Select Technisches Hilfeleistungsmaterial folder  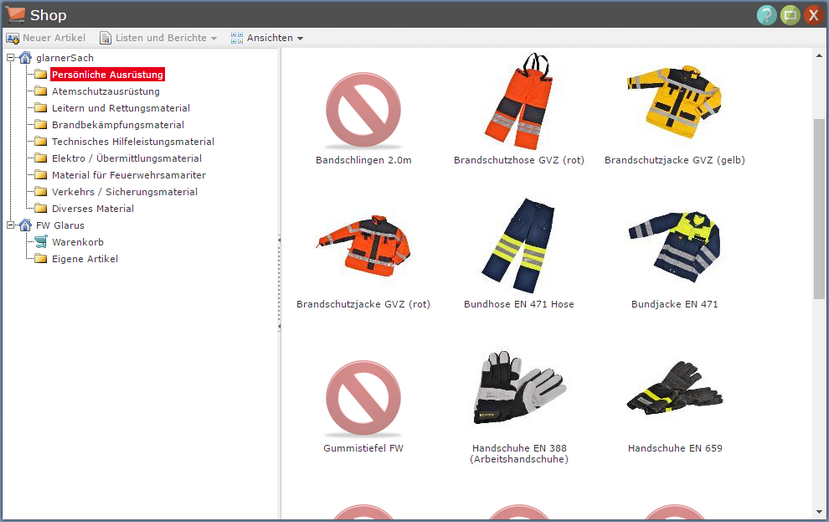(x=133, y=142)
